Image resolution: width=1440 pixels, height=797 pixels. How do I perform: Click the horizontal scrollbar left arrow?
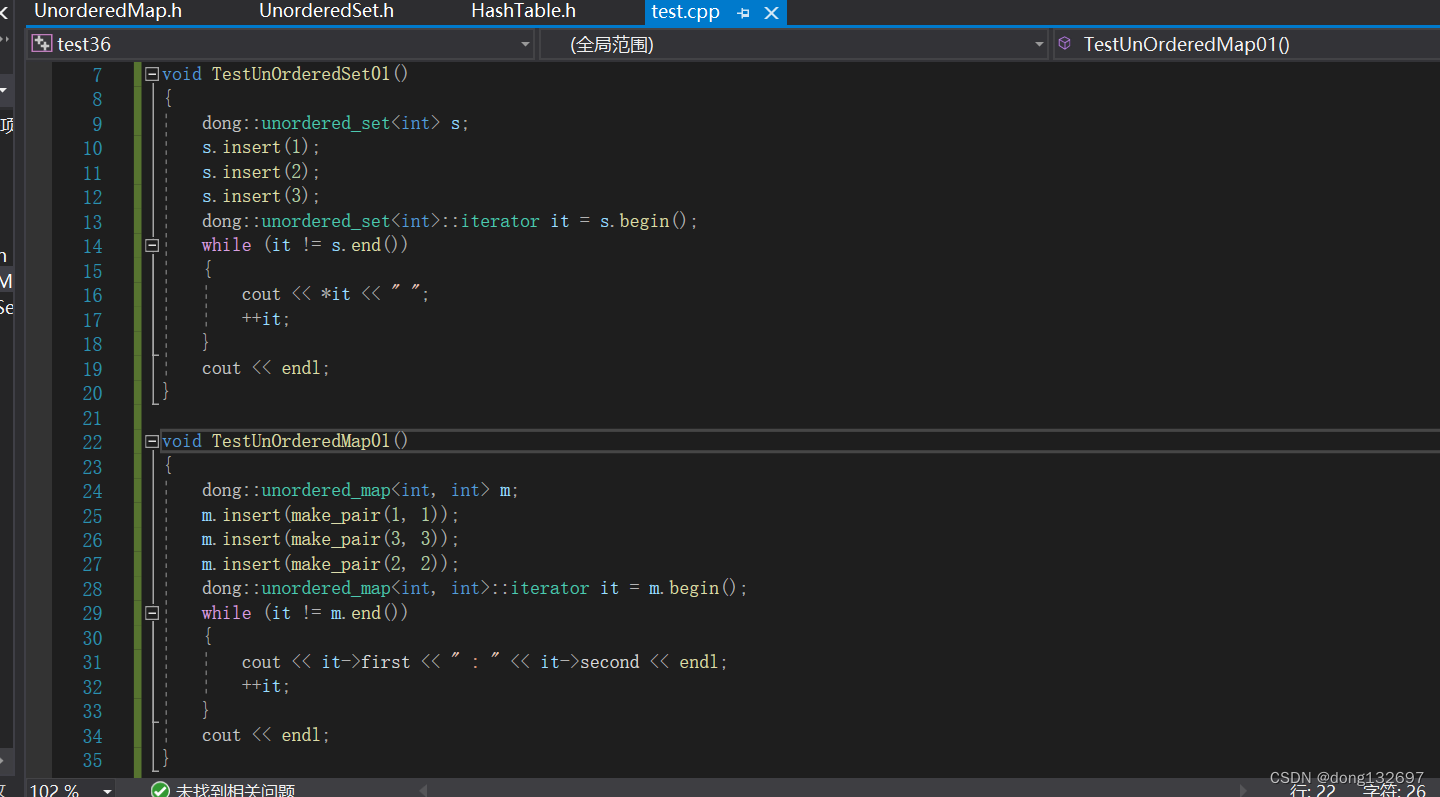(424, 790)
